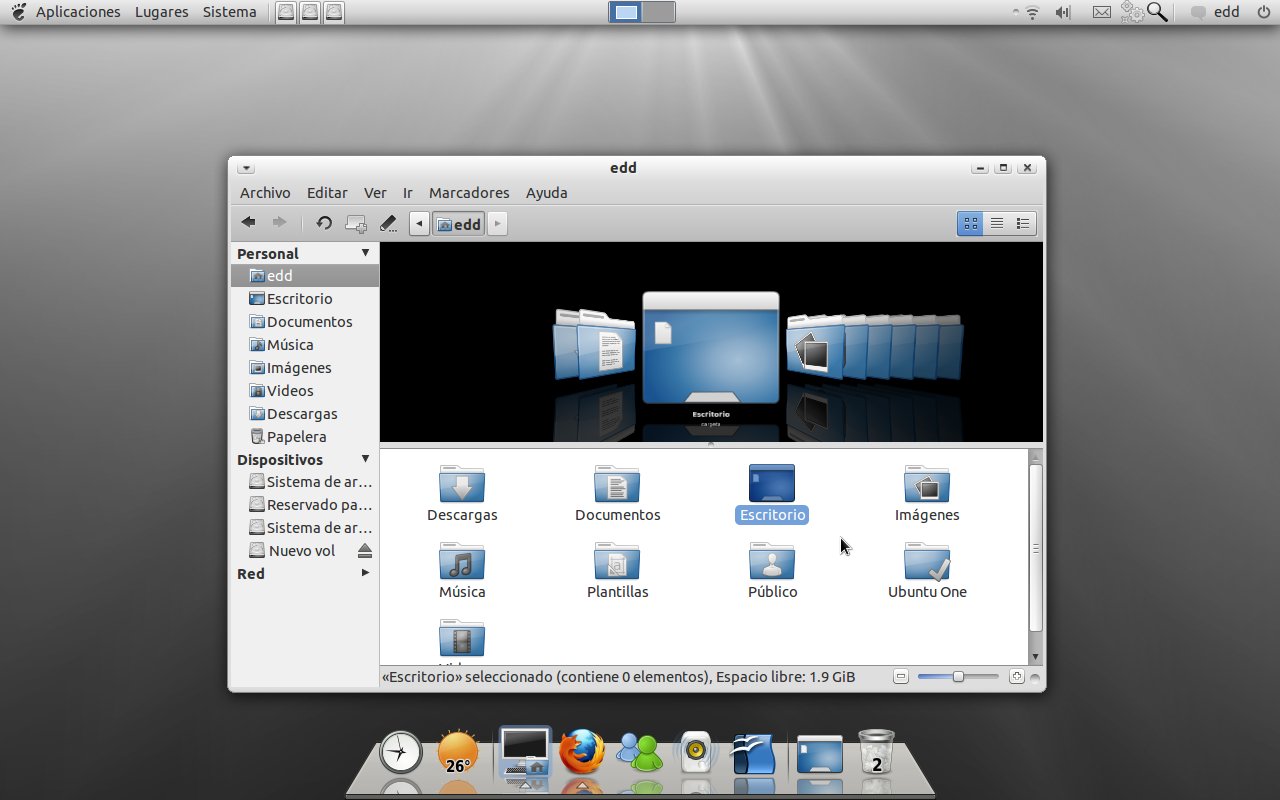The image size is (1280, 800).
Task: Click the search magnifier in top panel
Action: 1157,12
